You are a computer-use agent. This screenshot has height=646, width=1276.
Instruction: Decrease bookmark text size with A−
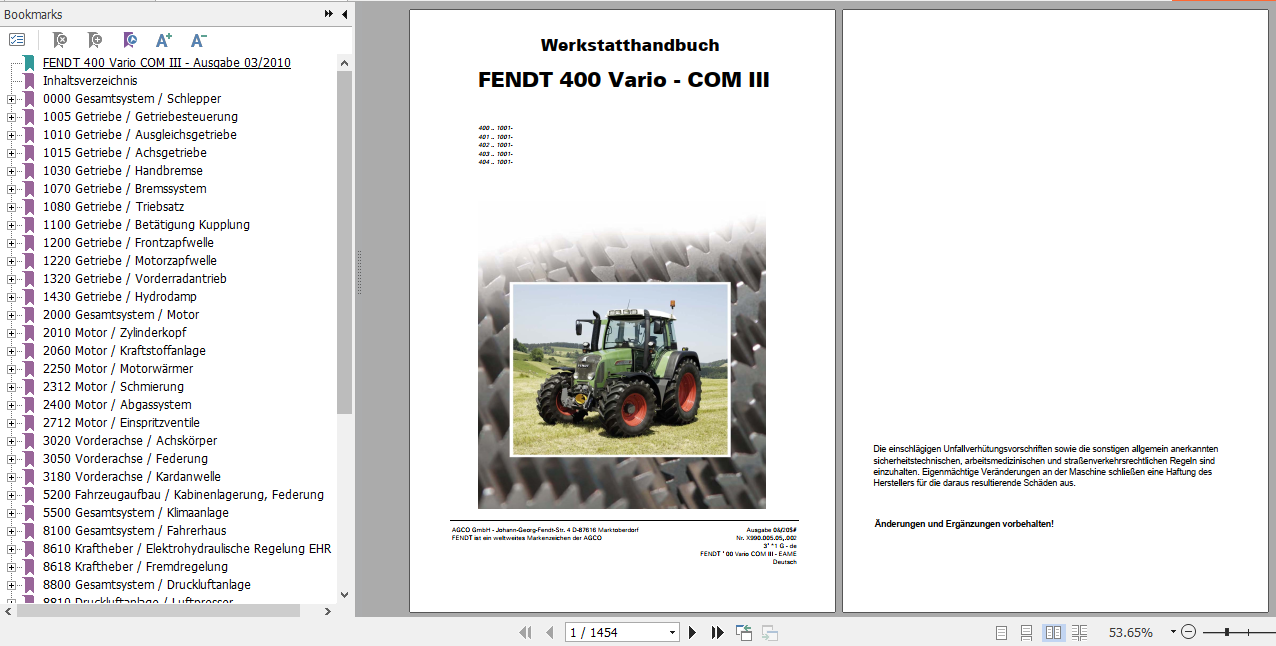pyautogui.click(x=198, y=40)
